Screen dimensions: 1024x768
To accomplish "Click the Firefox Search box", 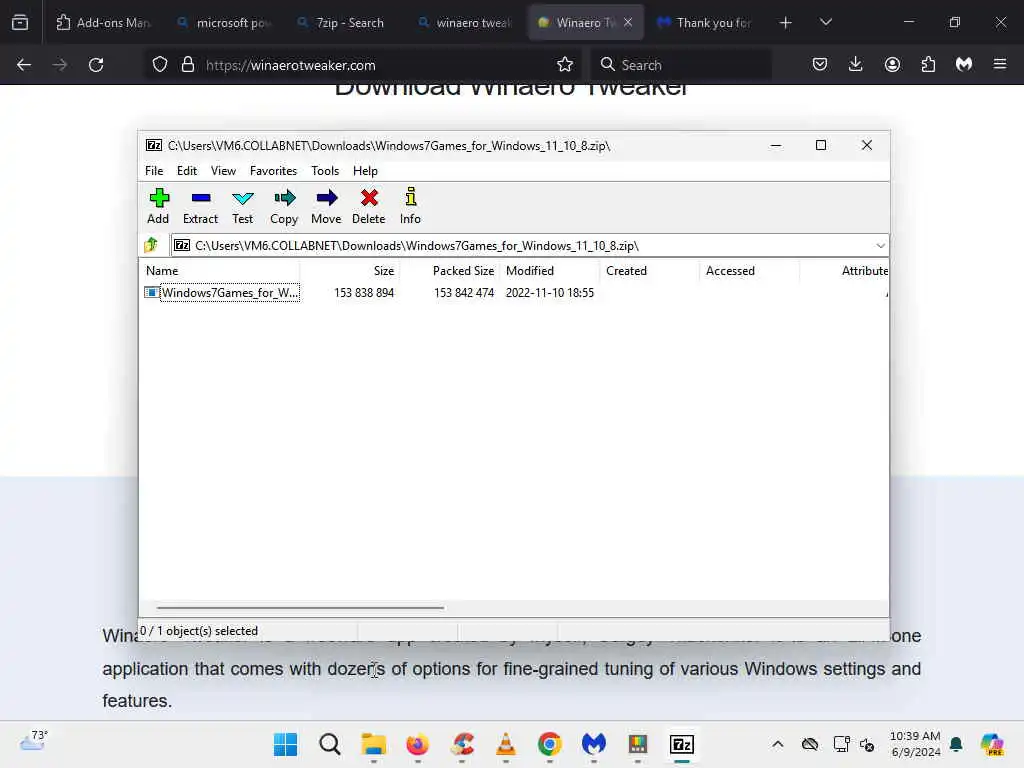I will [x=682, y=65].
